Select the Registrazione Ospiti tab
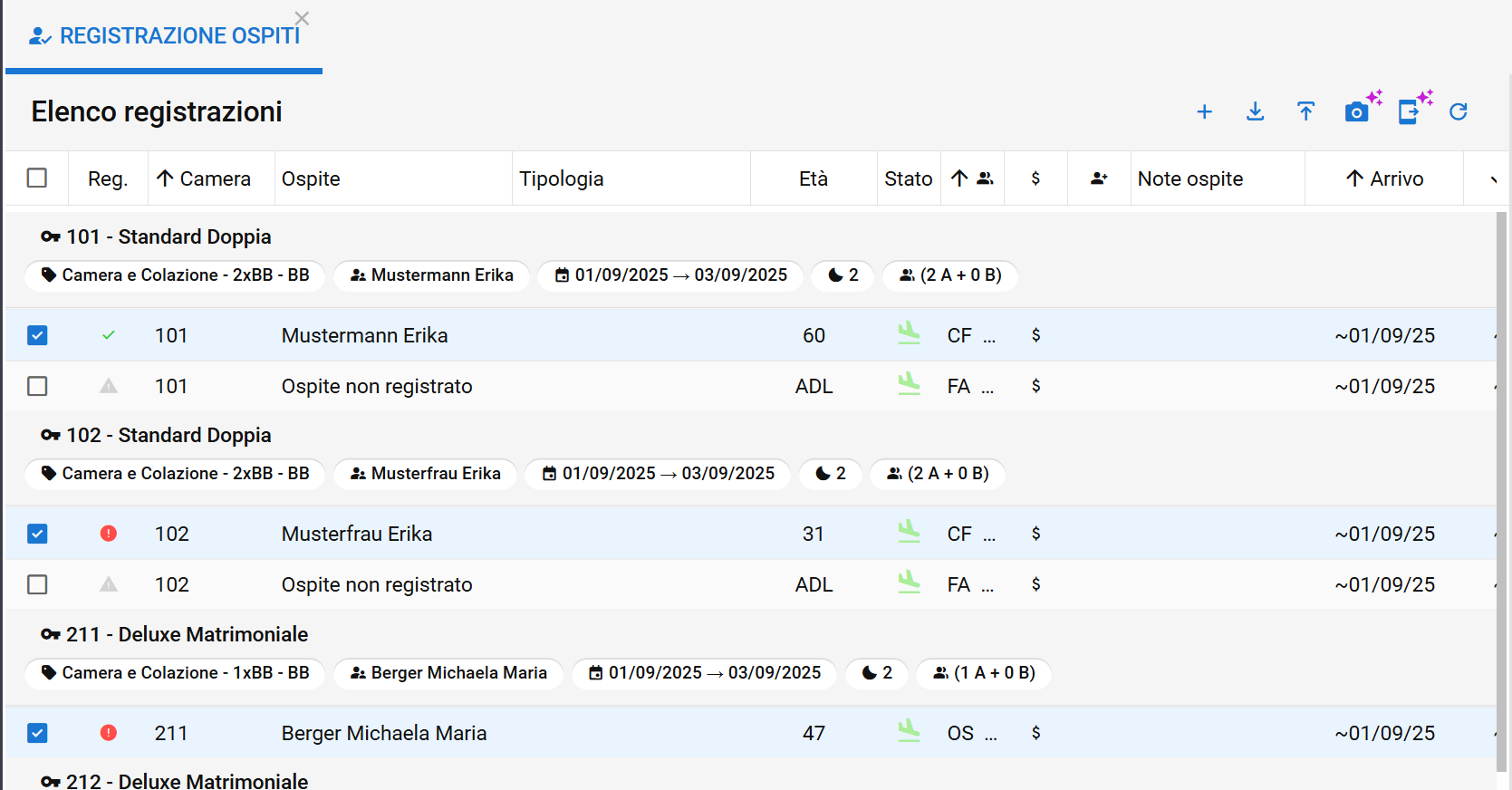Viewport: 1512px width, 790px height. [x=167, y=36]
